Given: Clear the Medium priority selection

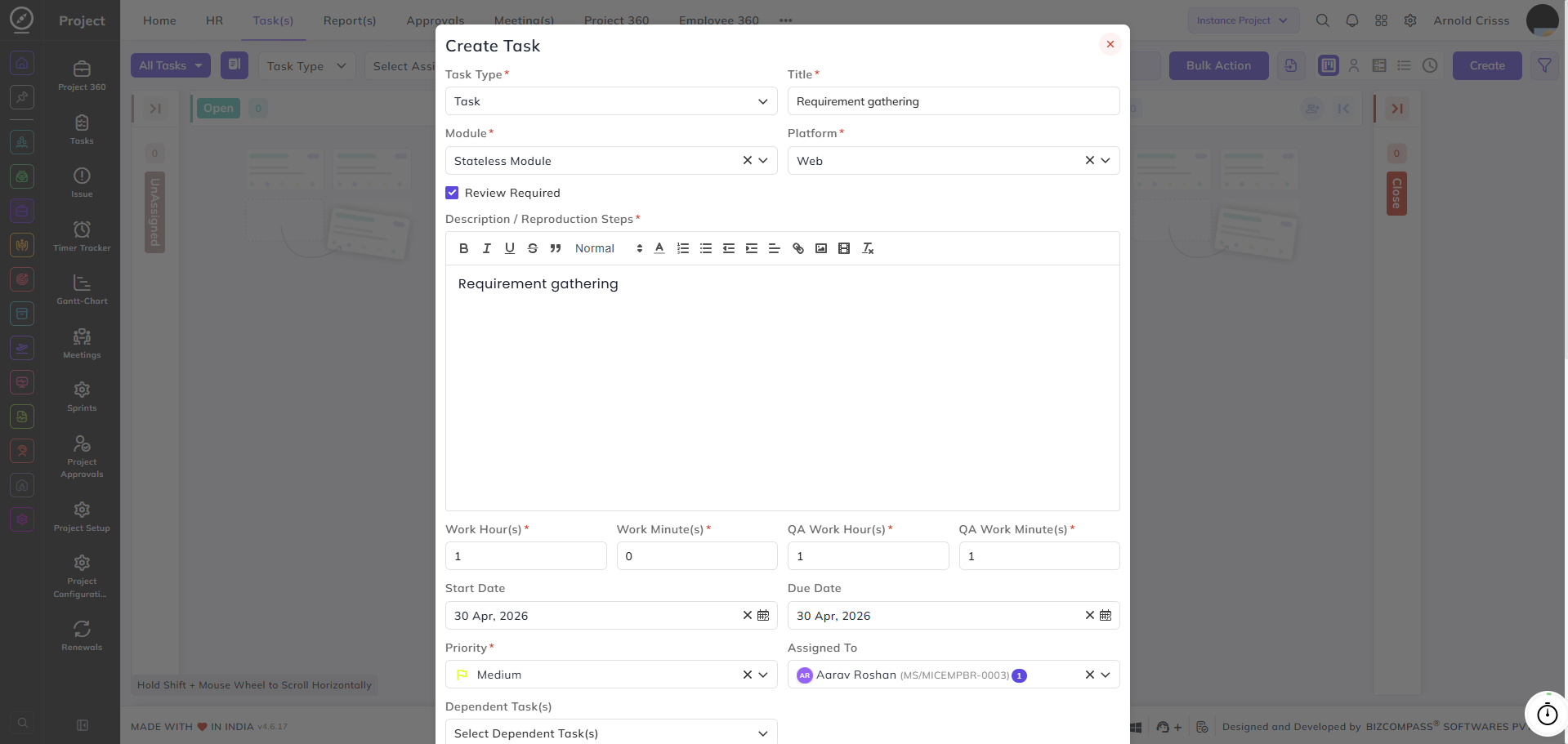Looking at the screenshot, I should tap(747, 674).
